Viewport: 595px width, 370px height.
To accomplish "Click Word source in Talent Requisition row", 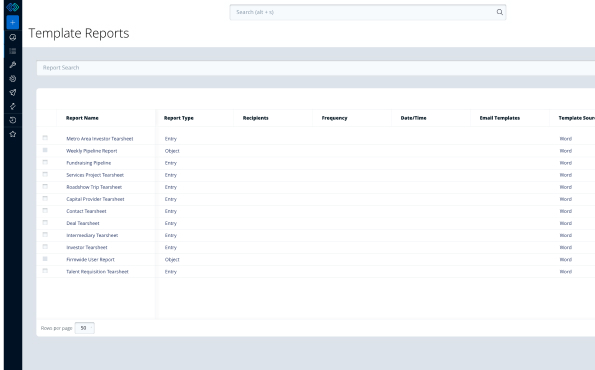I will [x=565, y=272].
